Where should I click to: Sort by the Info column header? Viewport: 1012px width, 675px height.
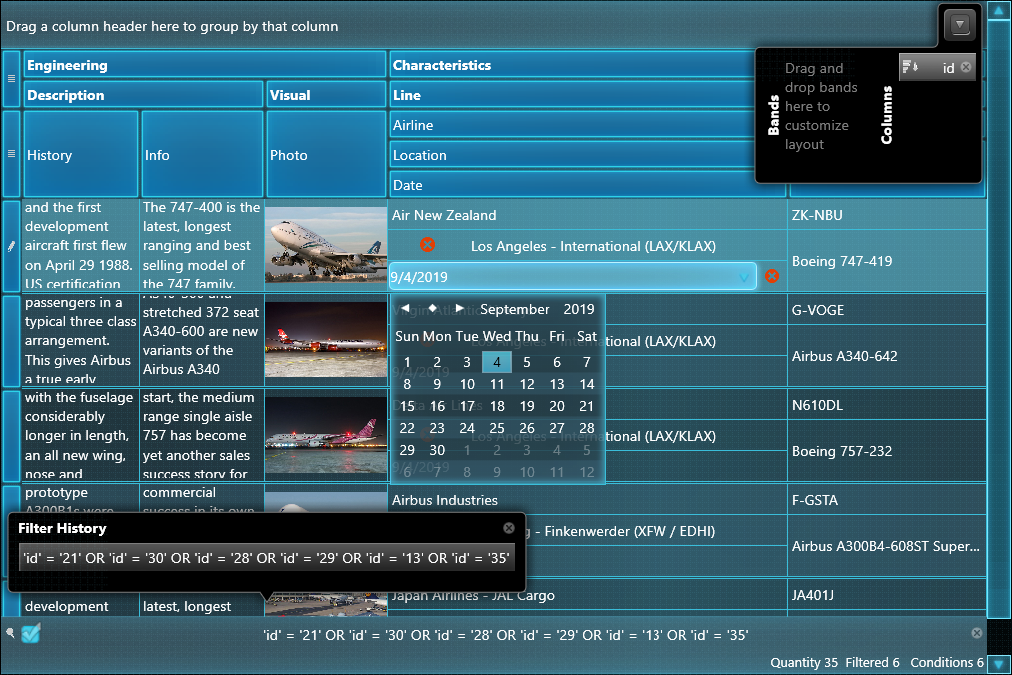(202, 154)
